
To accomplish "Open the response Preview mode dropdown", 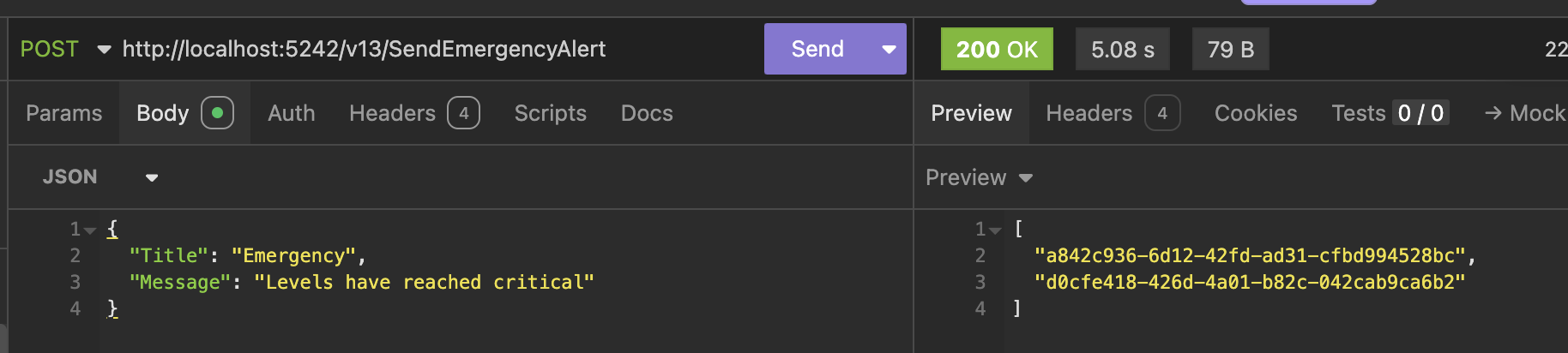I will pos(979,177).
